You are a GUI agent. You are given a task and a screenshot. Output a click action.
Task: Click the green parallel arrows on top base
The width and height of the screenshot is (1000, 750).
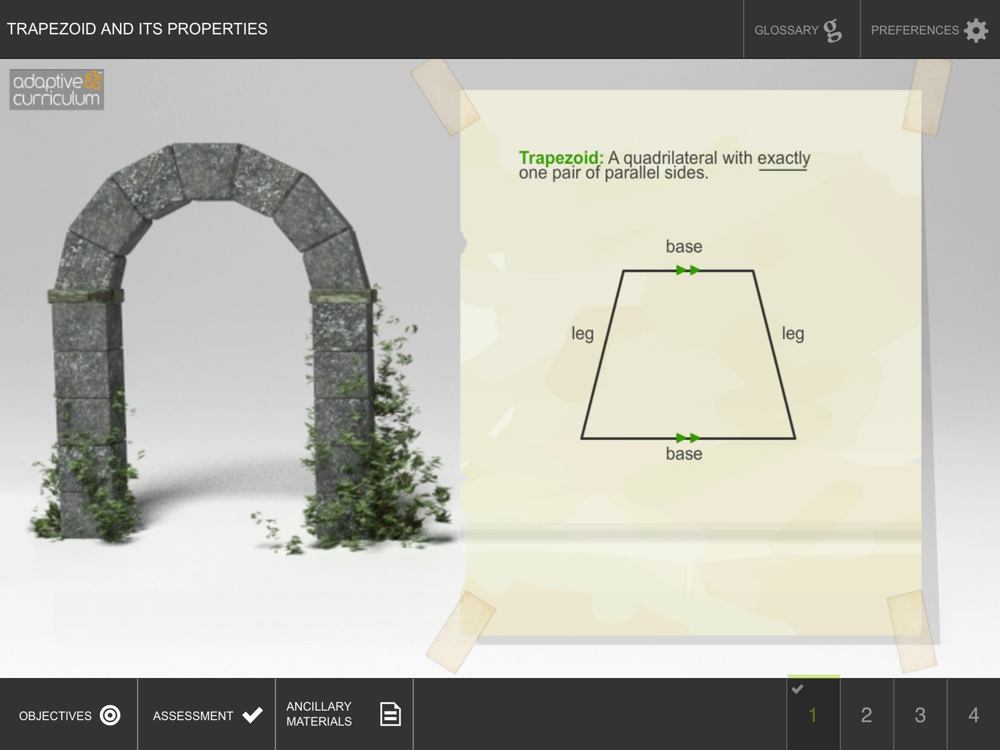click(688, 270)
